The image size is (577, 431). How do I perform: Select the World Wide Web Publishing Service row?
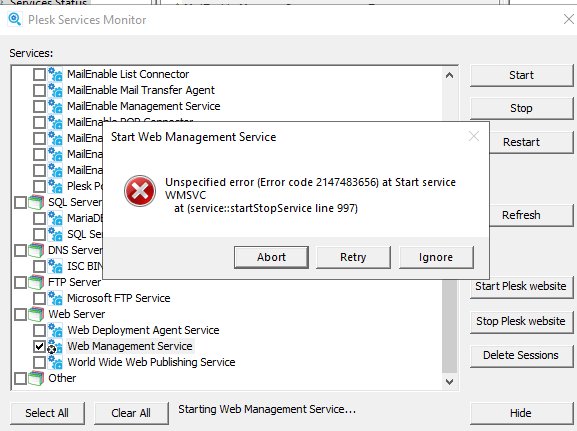[x=151, y=362]
